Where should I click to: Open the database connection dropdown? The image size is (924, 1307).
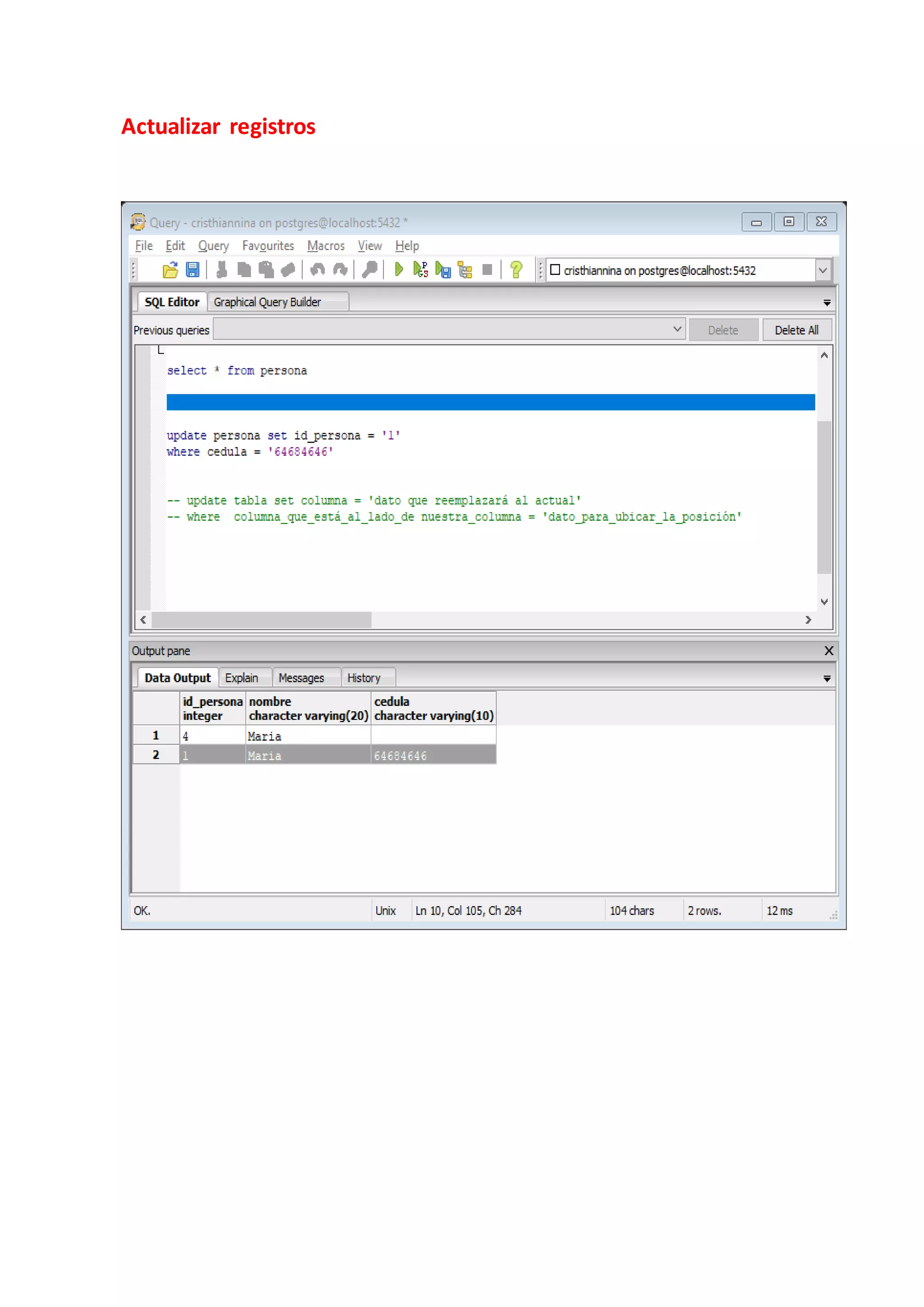[x=823, y=270]
